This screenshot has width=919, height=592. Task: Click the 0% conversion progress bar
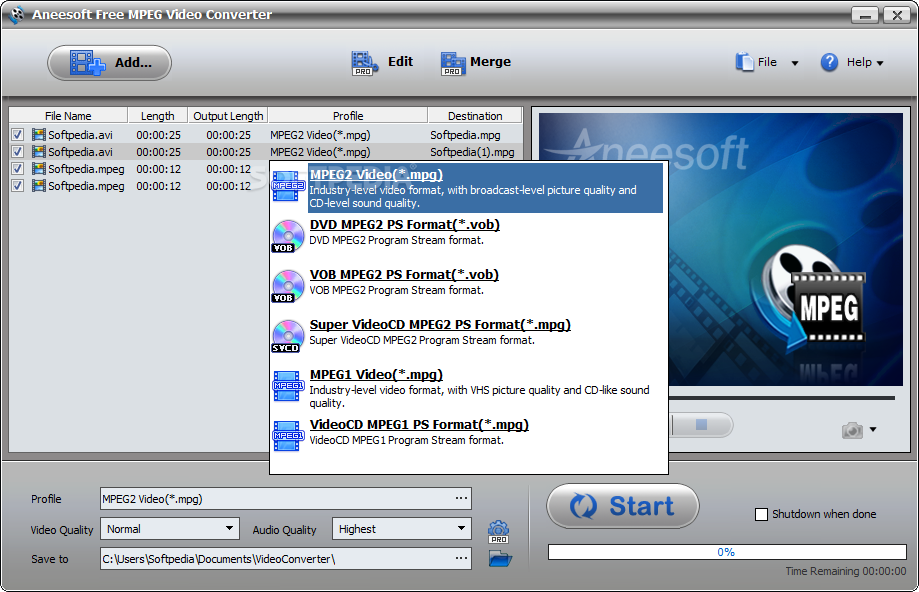[x=727, y=552]
